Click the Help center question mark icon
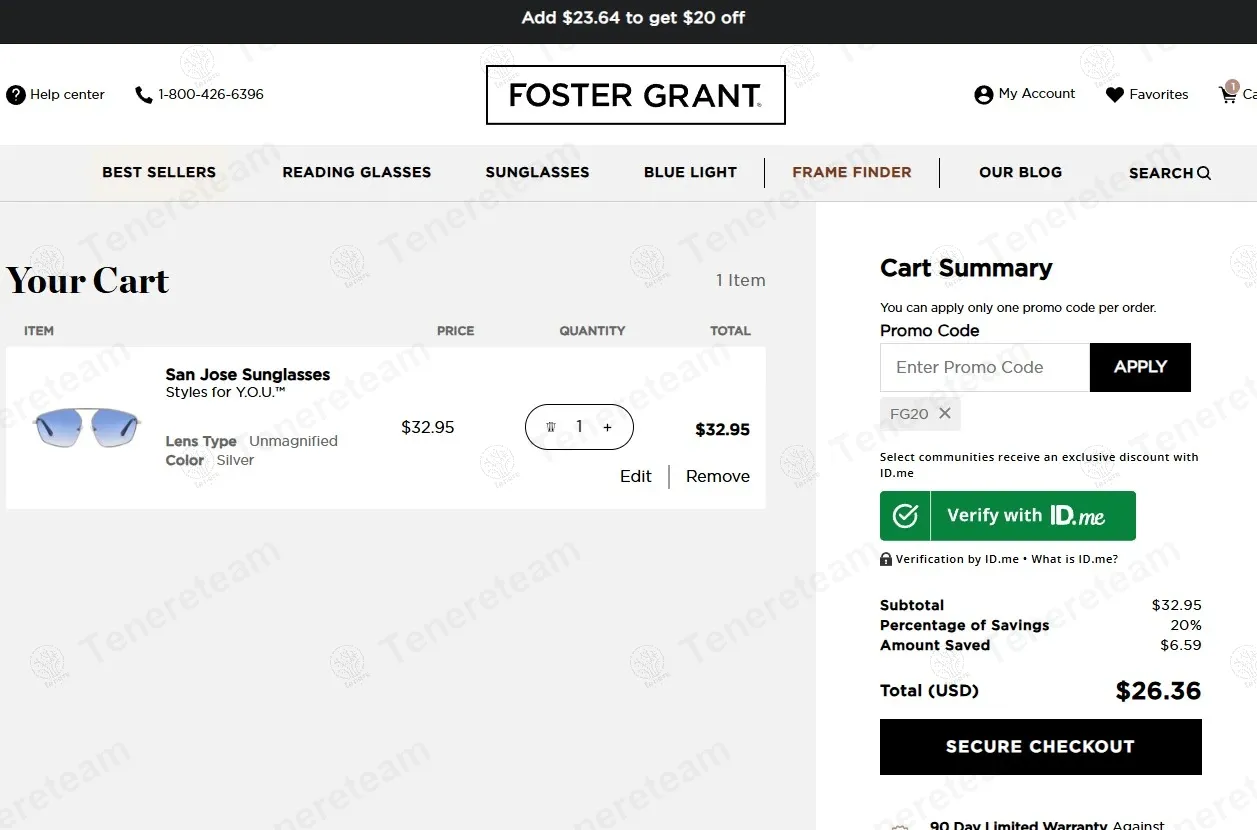Viewport: 1257px width, 830px height. [16, 95]
